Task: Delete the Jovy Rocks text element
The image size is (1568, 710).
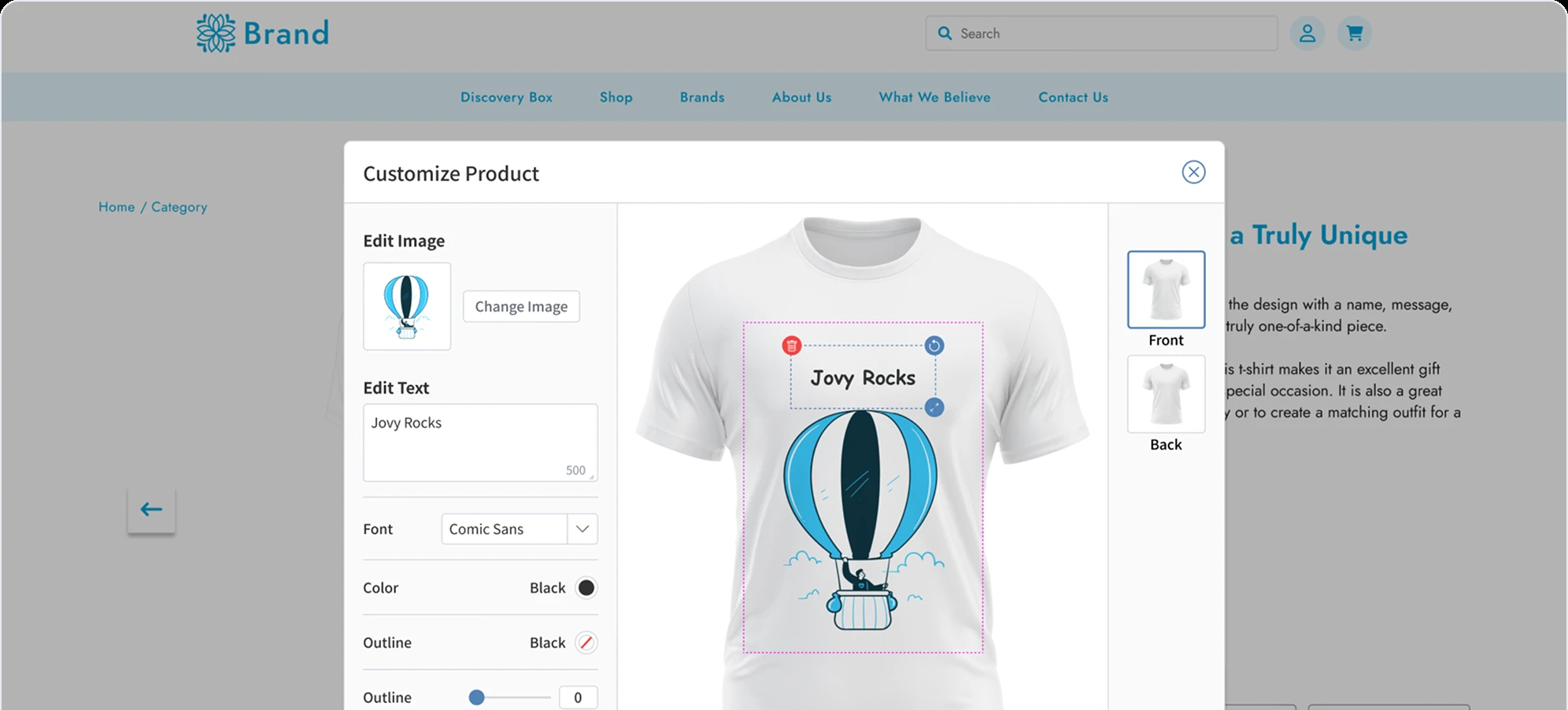Action: [790, 344]
